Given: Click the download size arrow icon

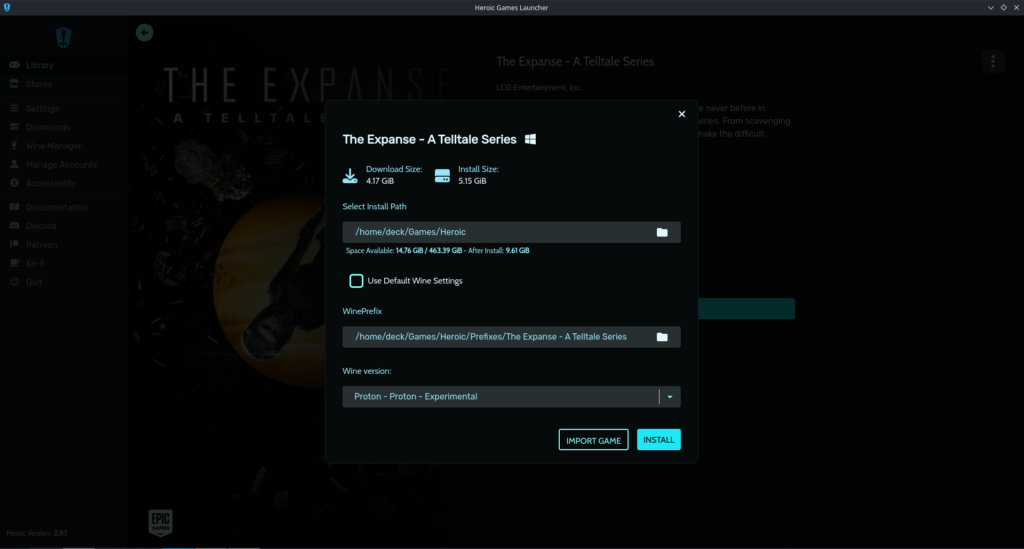Looking at the screenshot, I should (350, 175).
